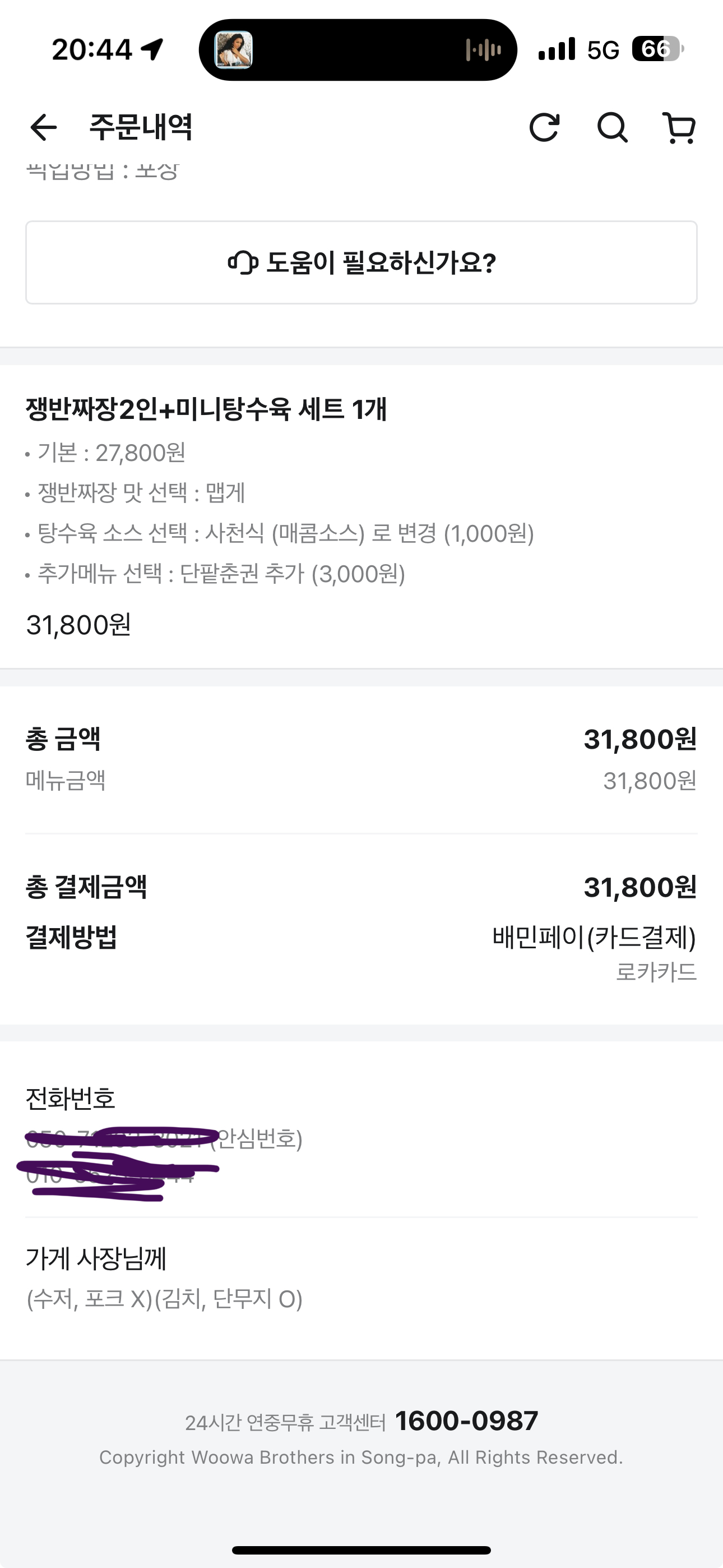This screenshot has height=1568, width=723.
Task: Tap the location arrow beside the clock
Action: (x=152, y=49)
